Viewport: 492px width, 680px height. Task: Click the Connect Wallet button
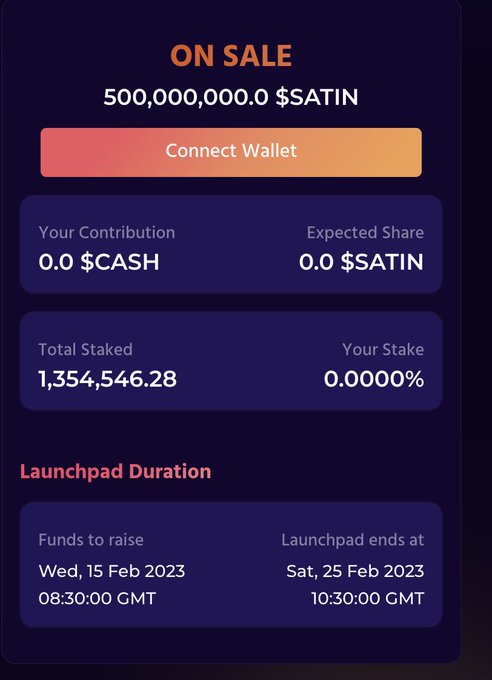point(231,152)
